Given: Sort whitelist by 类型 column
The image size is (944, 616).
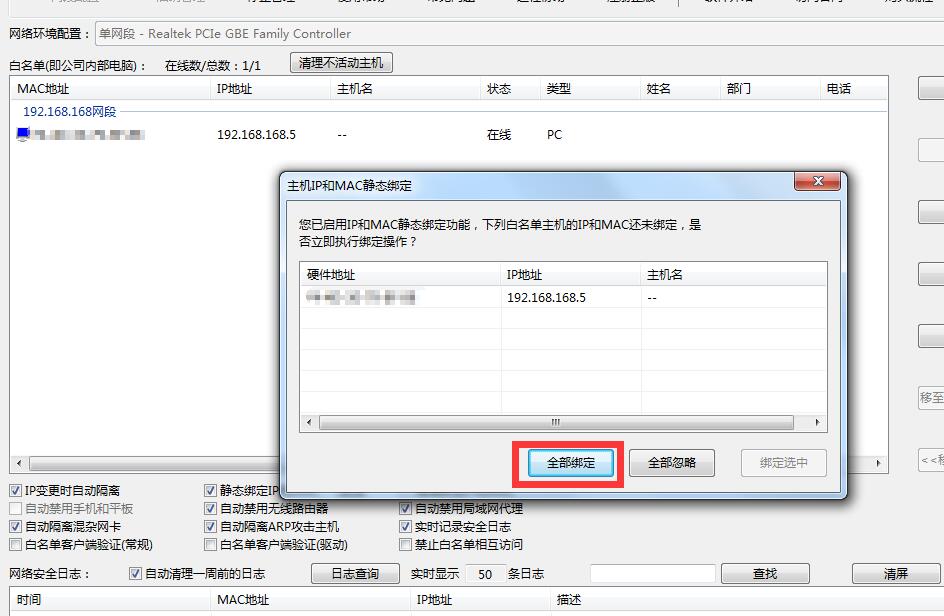Looking at the screenshot, I should 590,89.
